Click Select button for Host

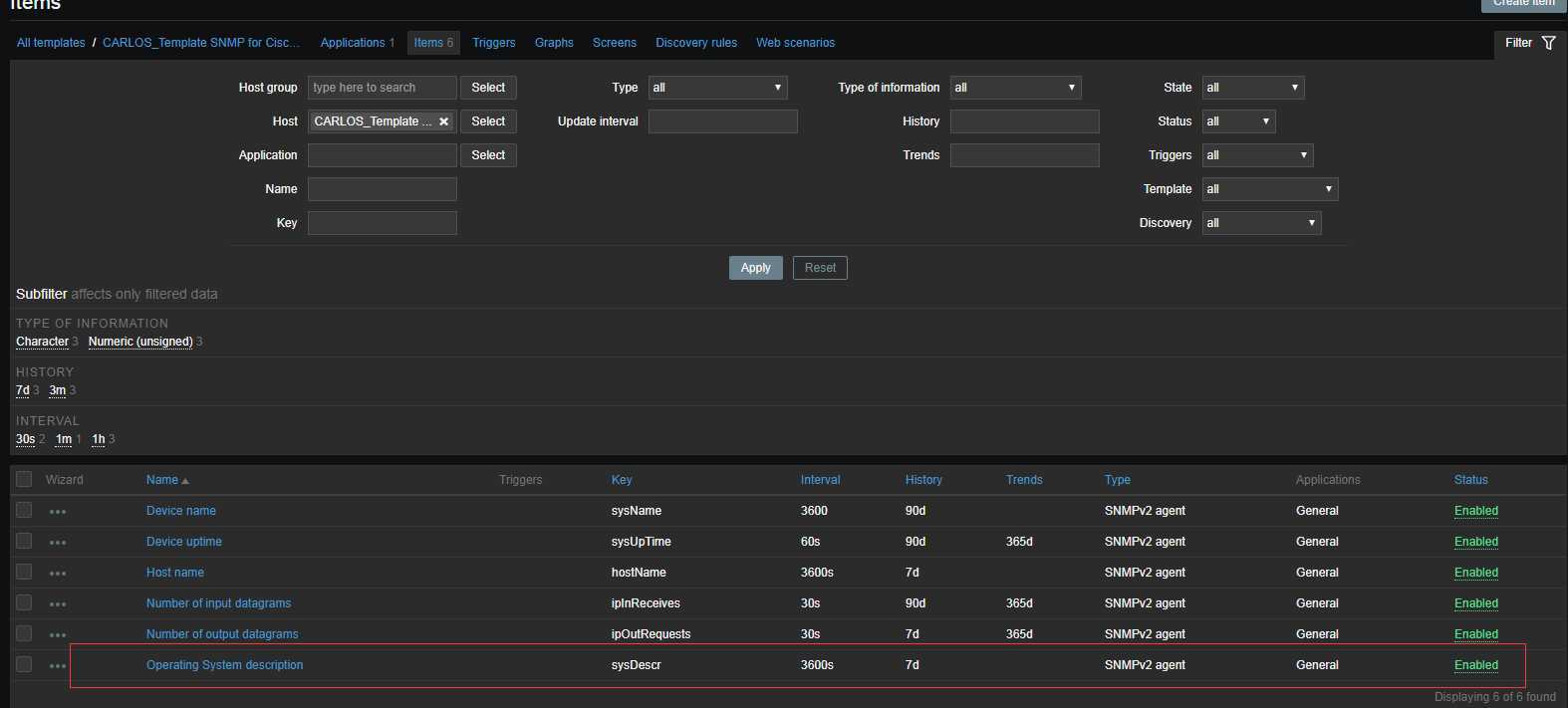[x=488, y=121]
